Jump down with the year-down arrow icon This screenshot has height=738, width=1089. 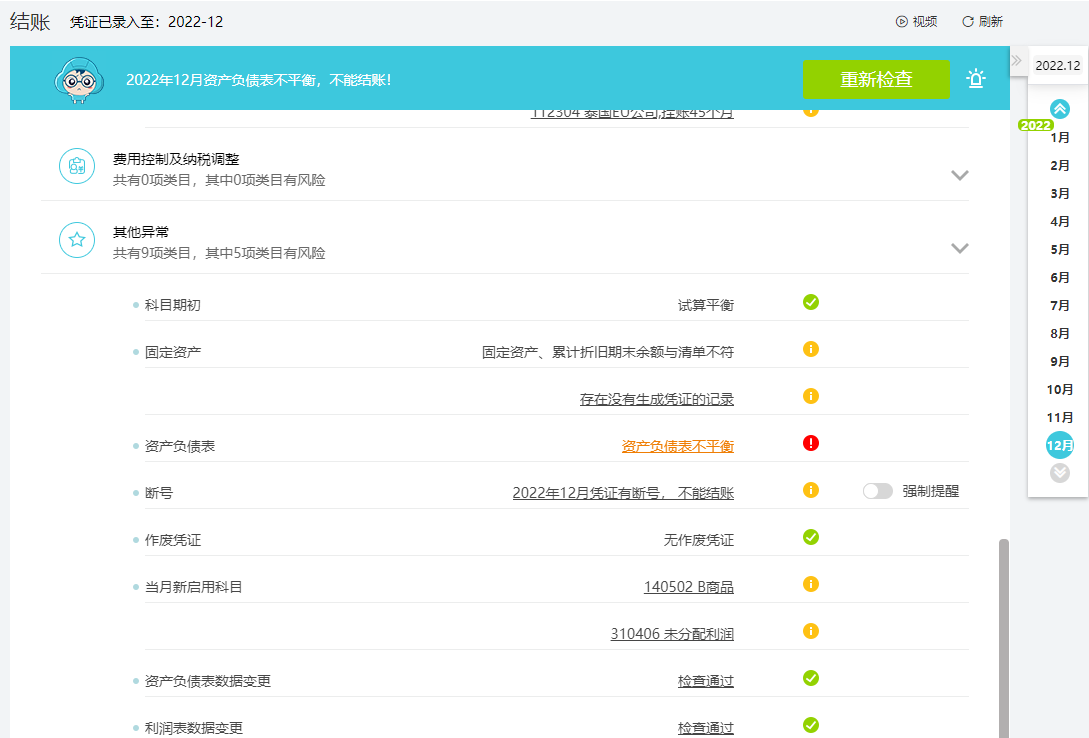point(1060,473)
